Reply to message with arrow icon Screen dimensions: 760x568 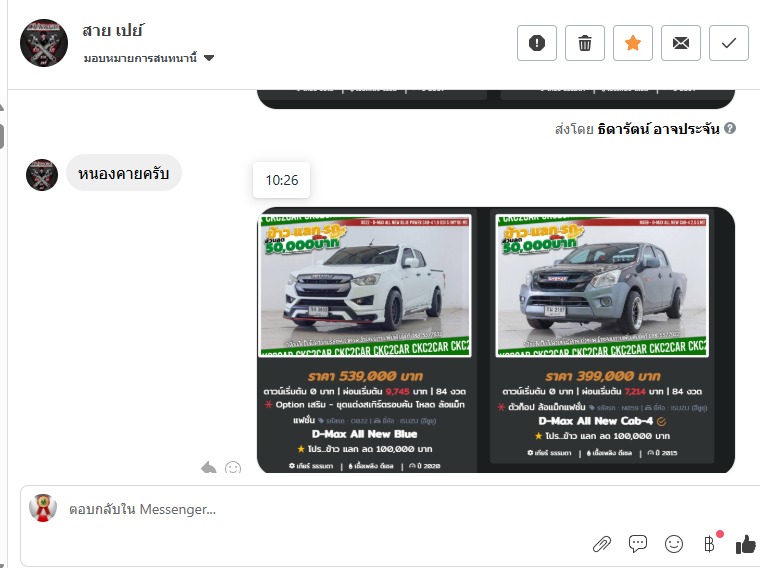(x=208, y=467)
